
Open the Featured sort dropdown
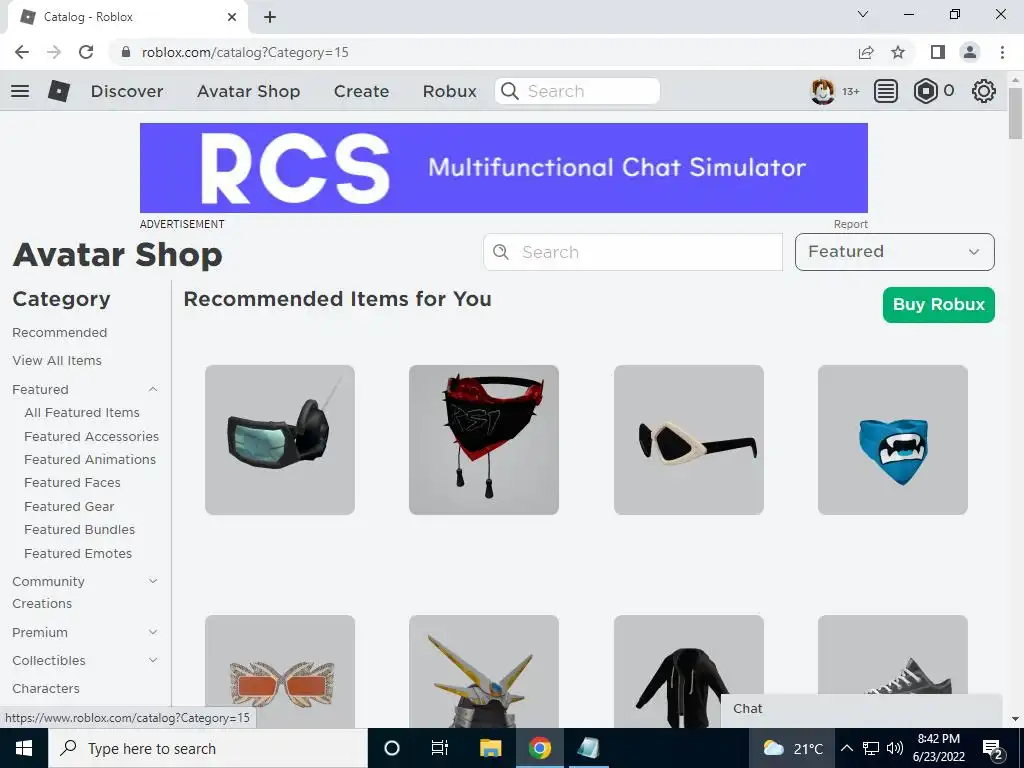pos(895,252)
